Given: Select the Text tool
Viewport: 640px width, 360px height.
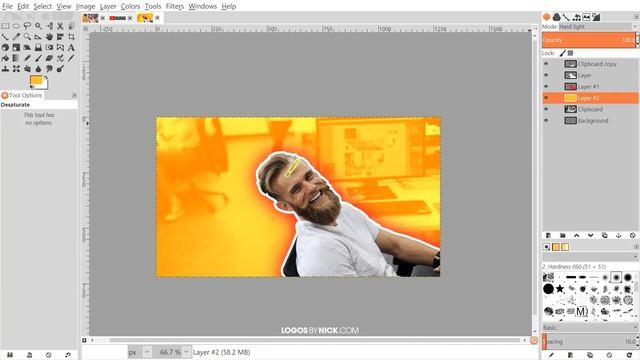Looking at the screenshot, I should point(71,47).
